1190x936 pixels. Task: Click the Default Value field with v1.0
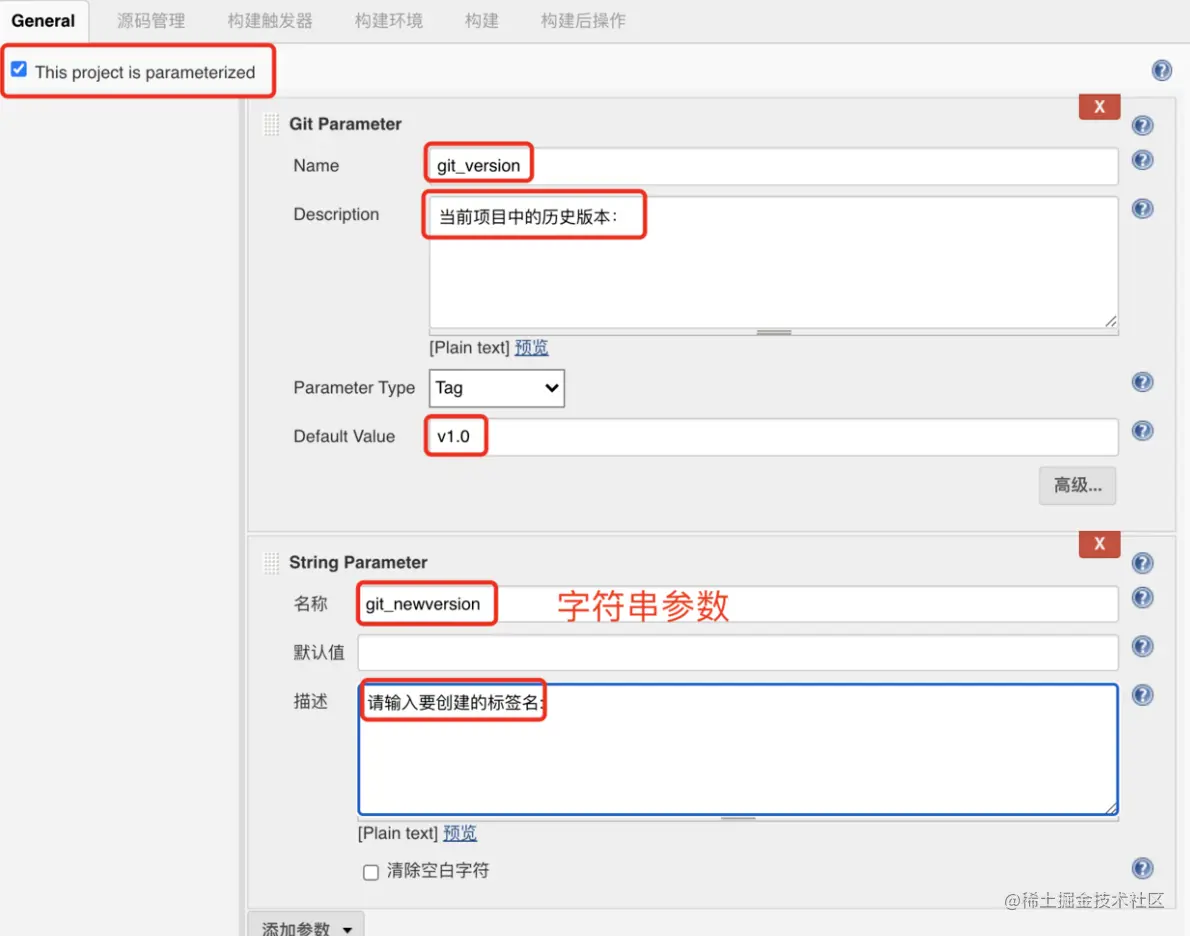coord(773,436)
